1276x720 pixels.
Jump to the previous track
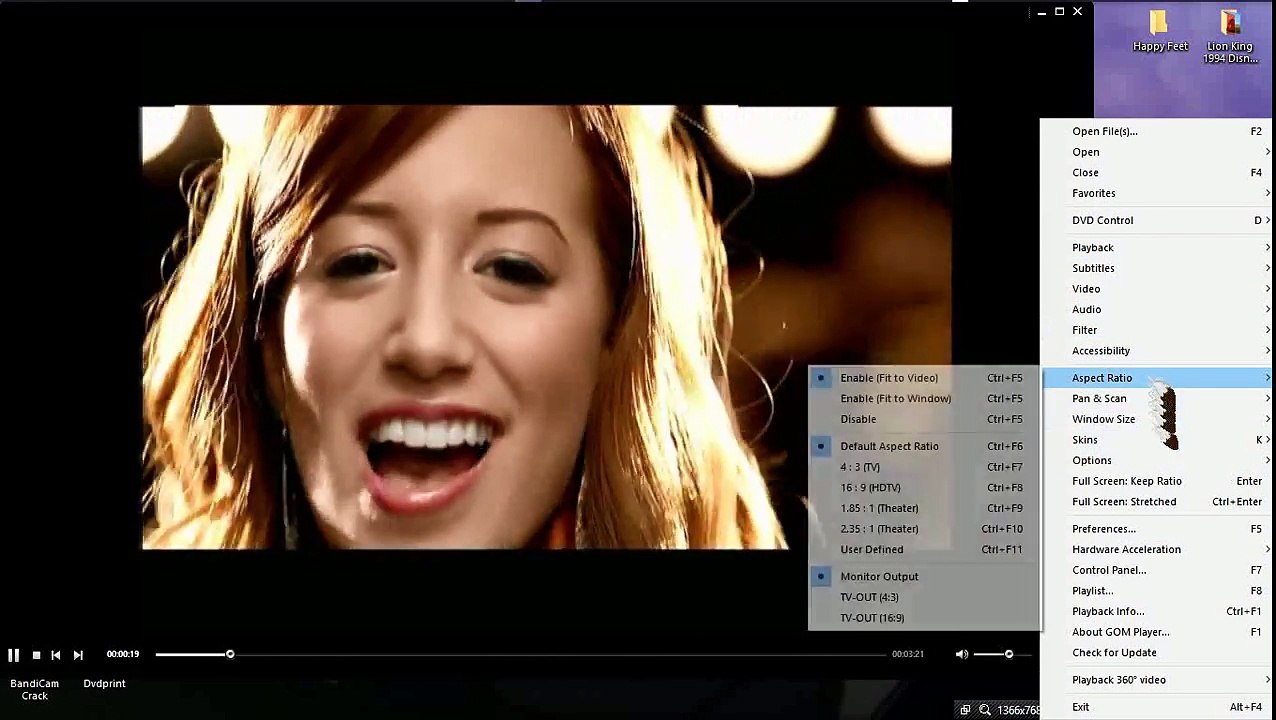[56, 655]
